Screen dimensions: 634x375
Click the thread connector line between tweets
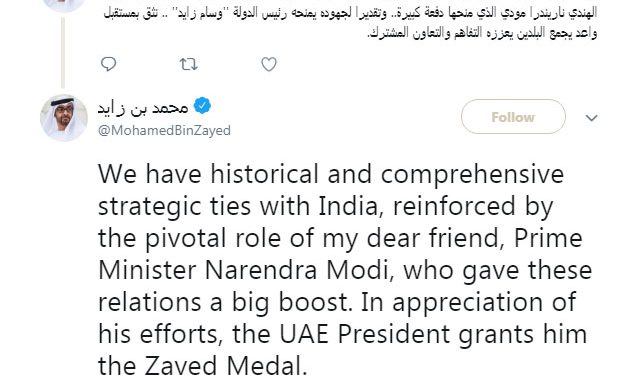pyautogui.click(x=63, y=52)
